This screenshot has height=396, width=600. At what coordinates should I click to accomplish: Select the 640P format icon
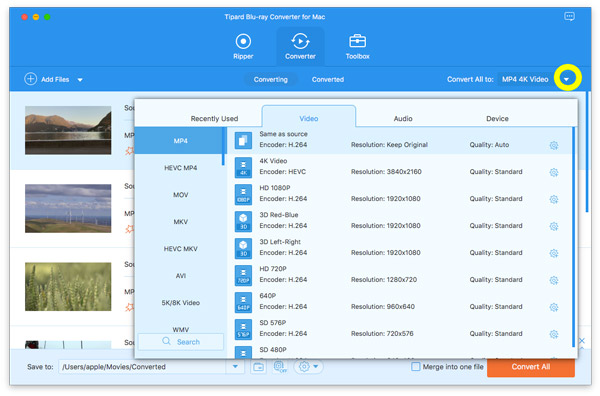click(243, 302)
